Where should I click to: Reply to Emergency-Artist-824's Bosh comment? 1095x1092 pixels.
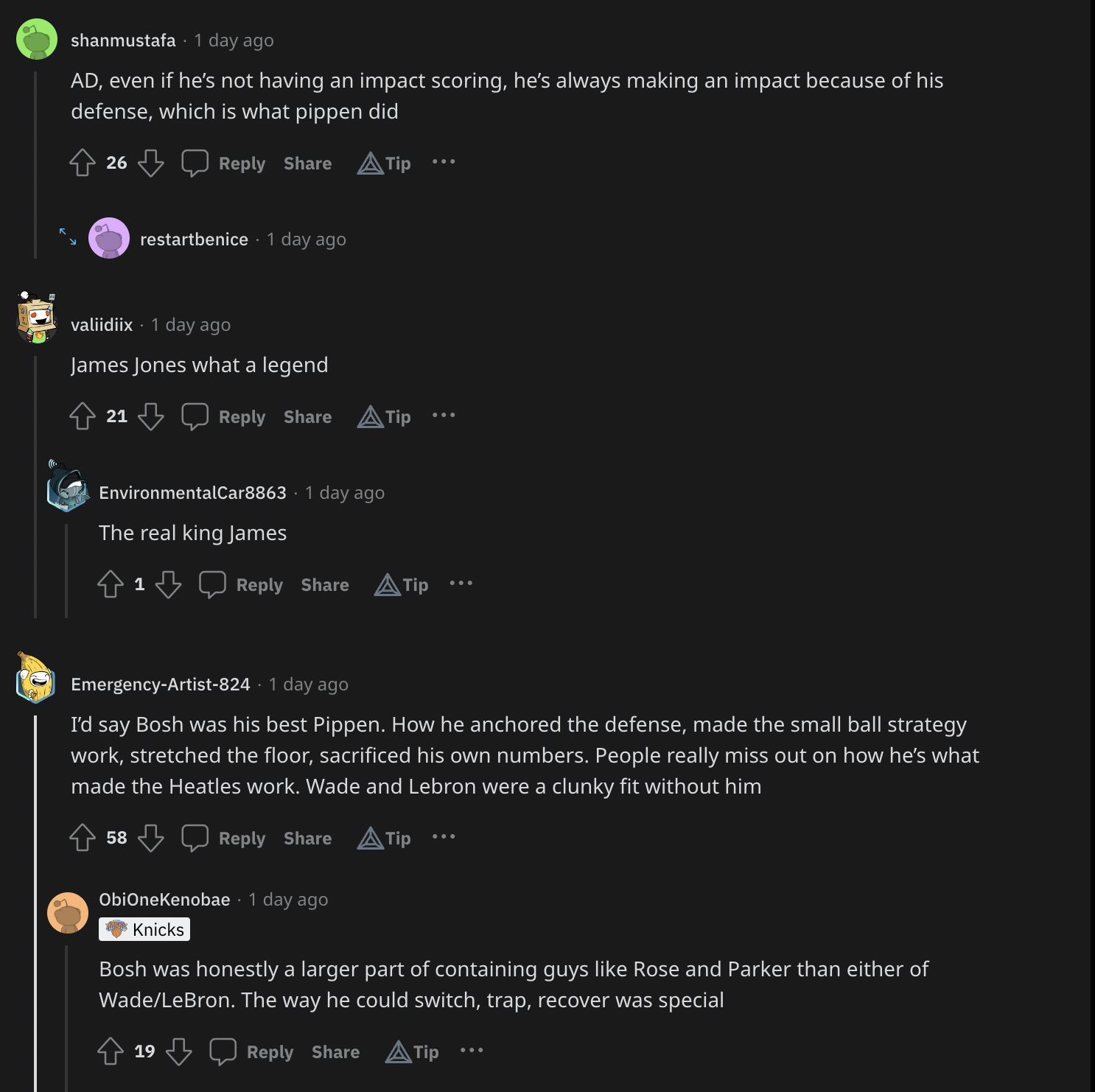click(x=225, y=838)
